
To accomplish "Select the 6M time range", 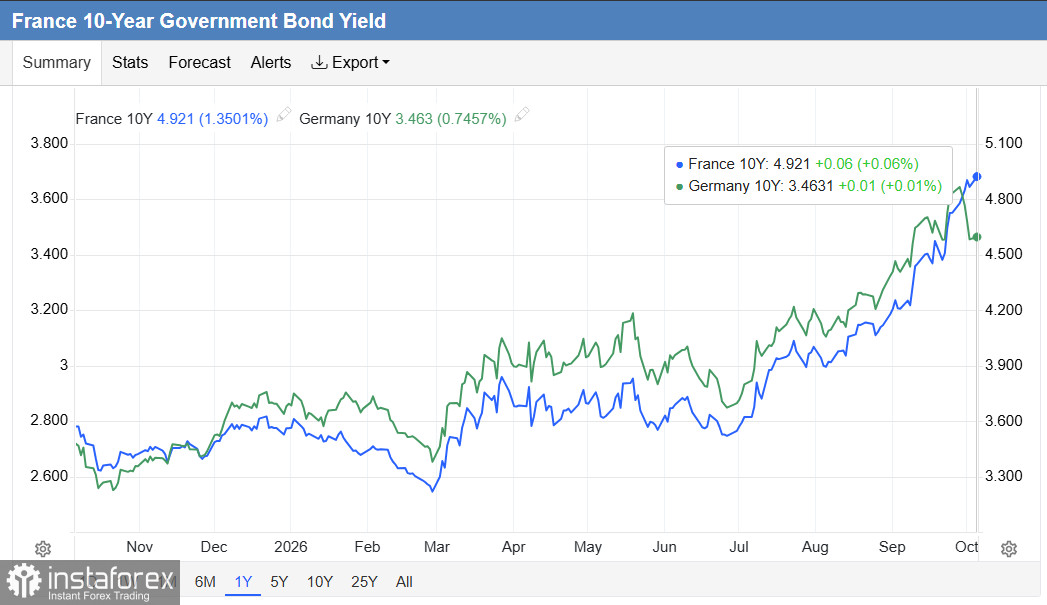I will coord(205,582).
